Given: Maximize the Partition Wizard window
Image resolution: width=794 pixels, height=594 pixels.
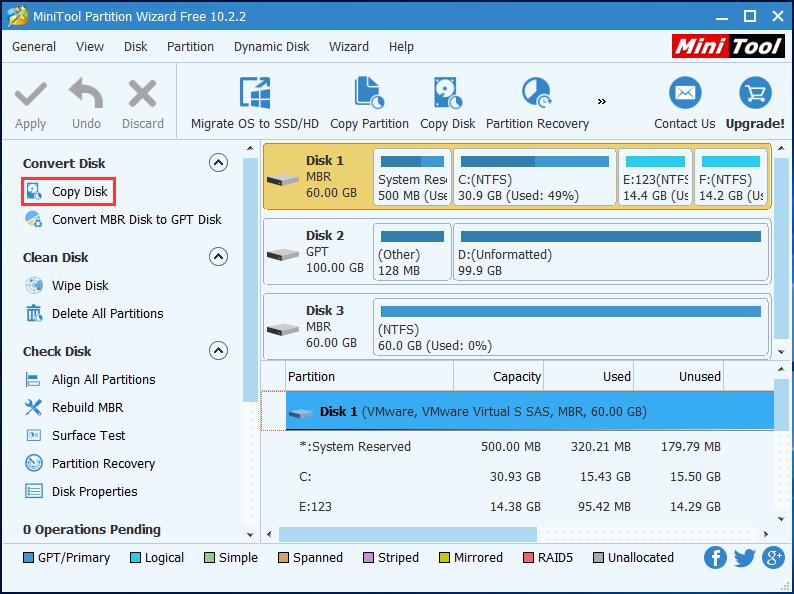Looking at the screenshot, I should pos(750,16).
